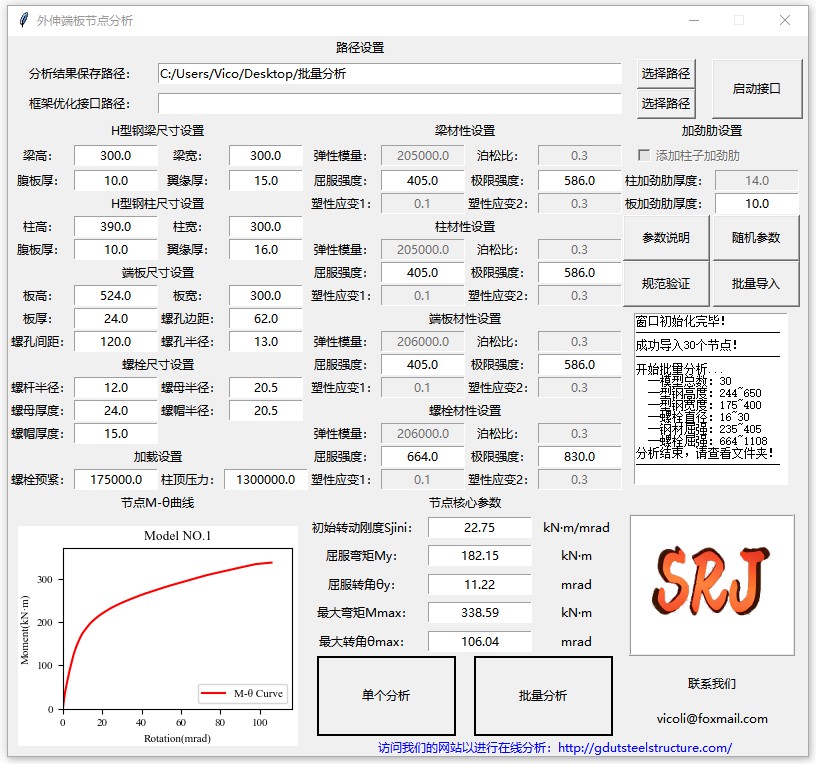816x764 pixels.
Task: Click the SRJ logo image
Action: [x=712, y=585]
